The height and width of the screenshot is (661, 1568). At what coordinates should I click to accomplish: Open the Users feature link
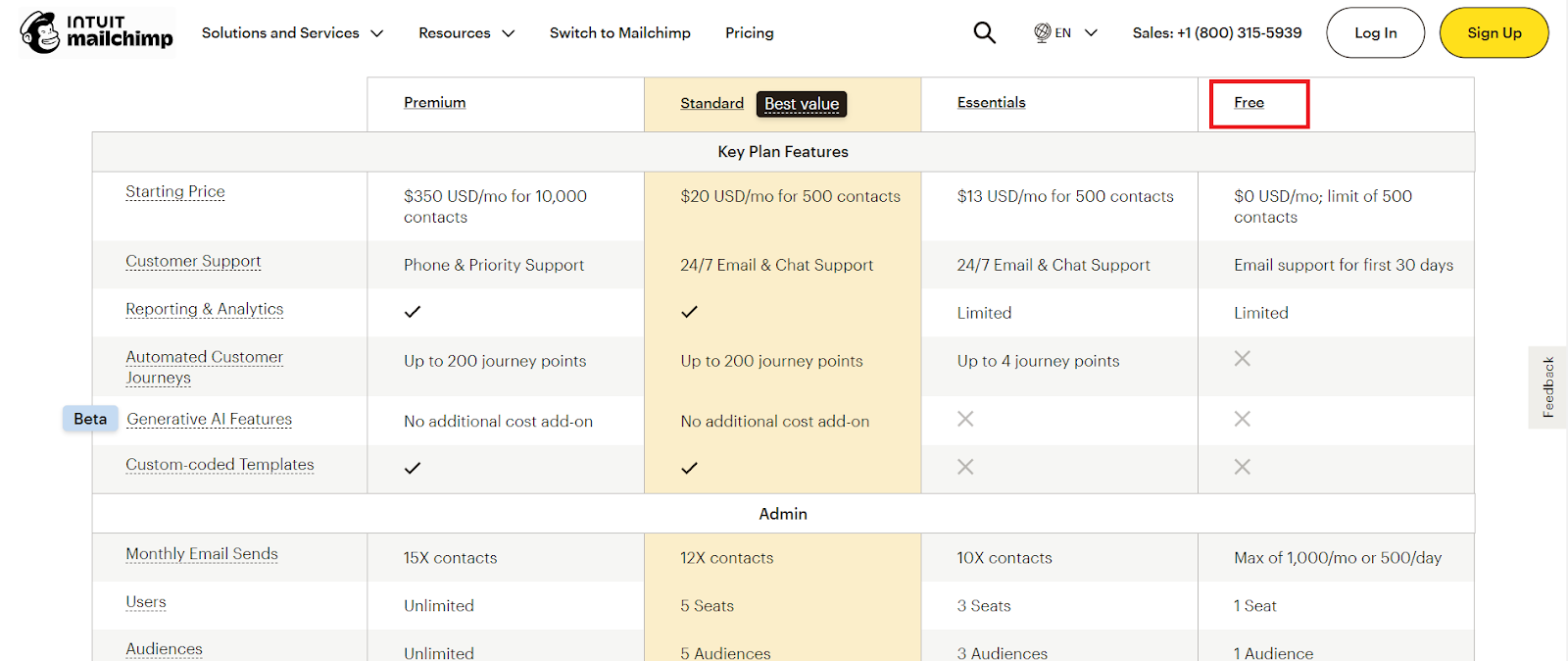point(146,601)
